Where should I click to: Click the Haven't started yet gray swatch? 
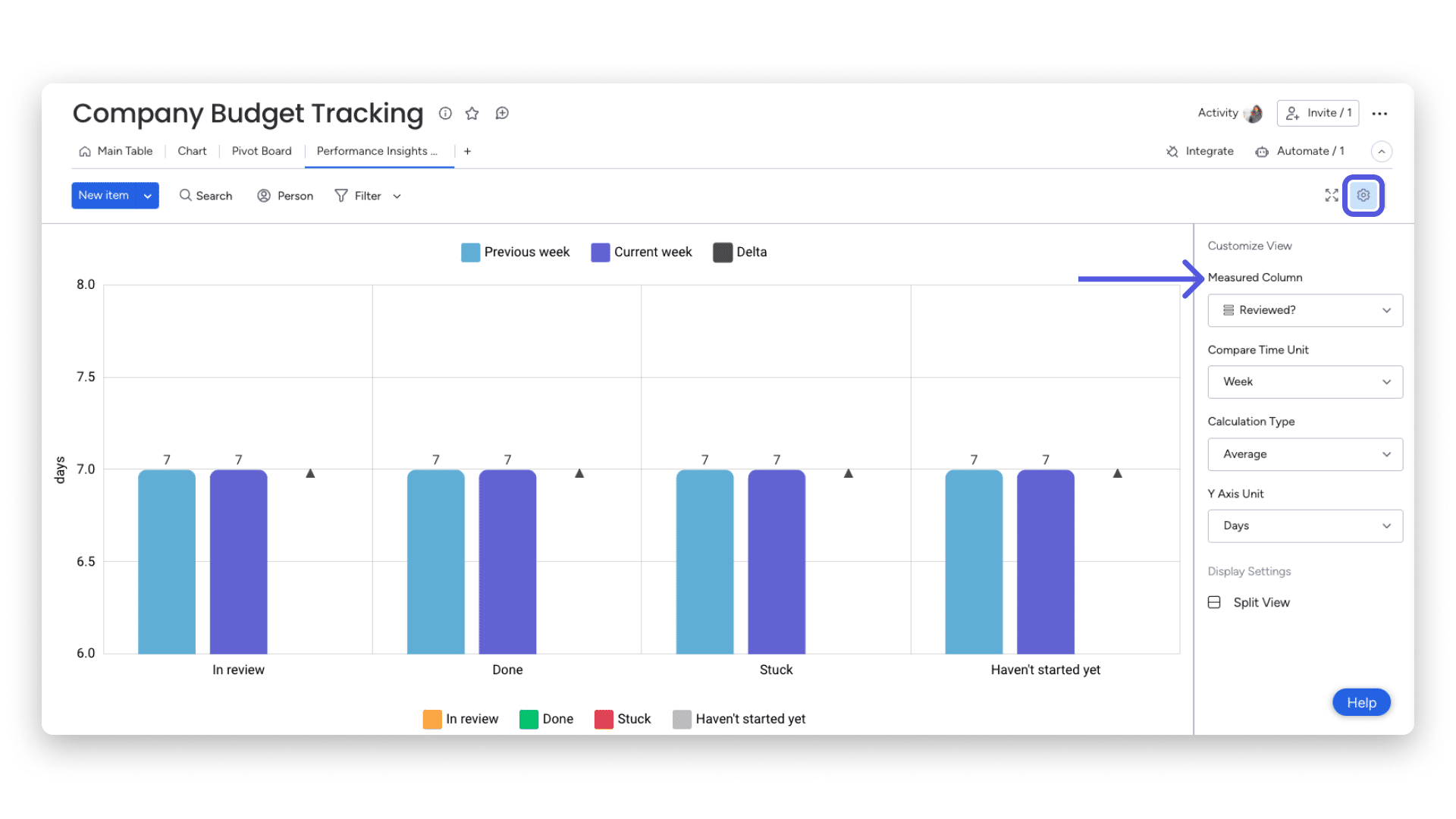682,719
